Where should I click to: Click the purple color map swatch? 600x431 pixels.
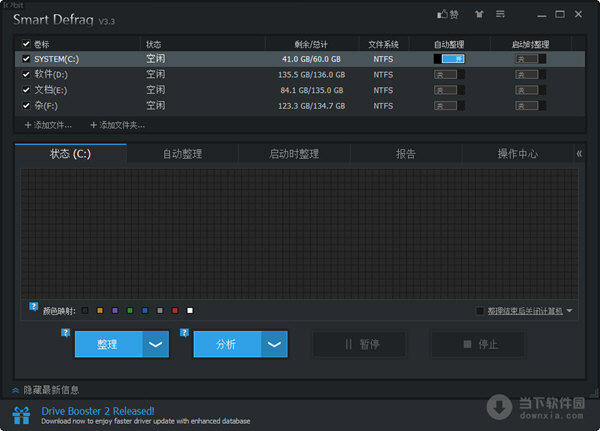115,310
